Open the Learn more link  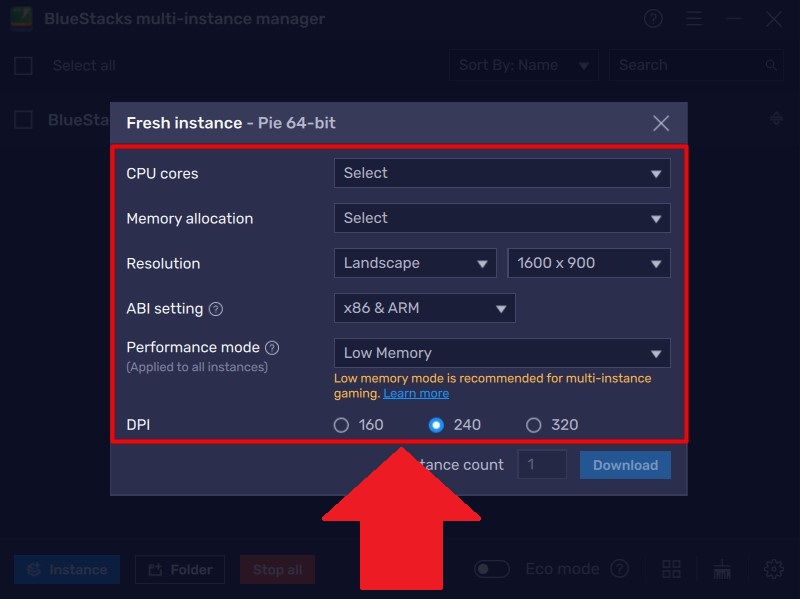pyautogui.click(x=415, y=393)
